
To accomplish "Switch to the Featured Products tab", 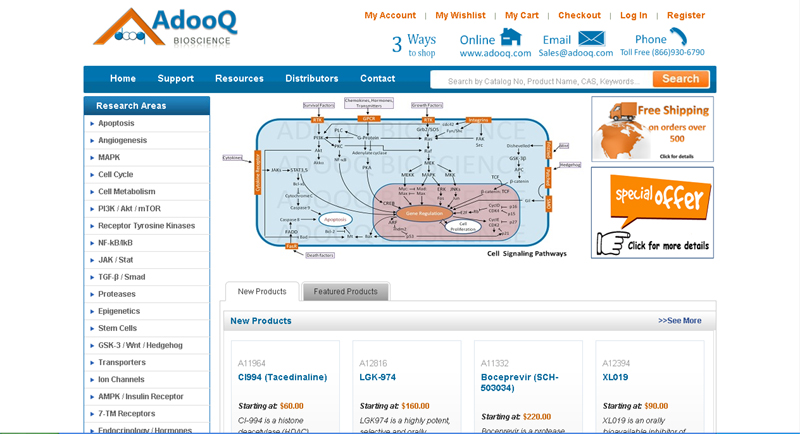I will (345, 292).
